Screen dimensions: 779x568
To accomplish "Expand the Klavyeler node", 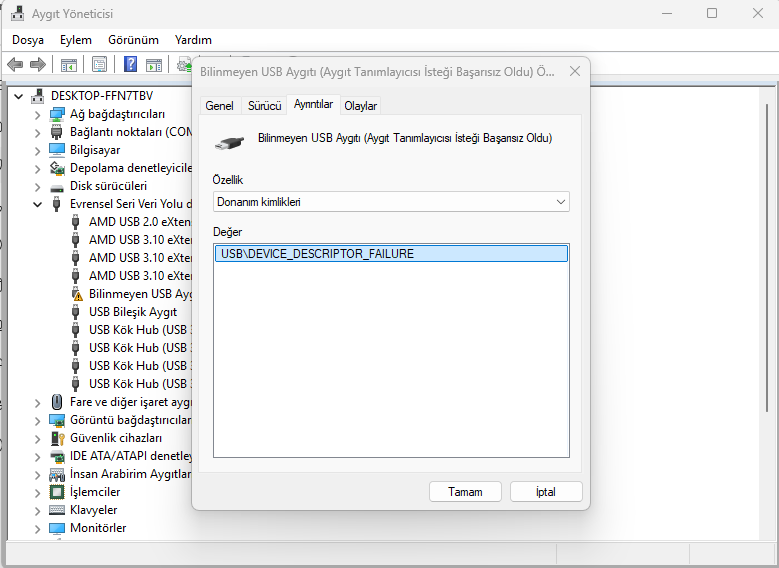I will coord(38,510).
